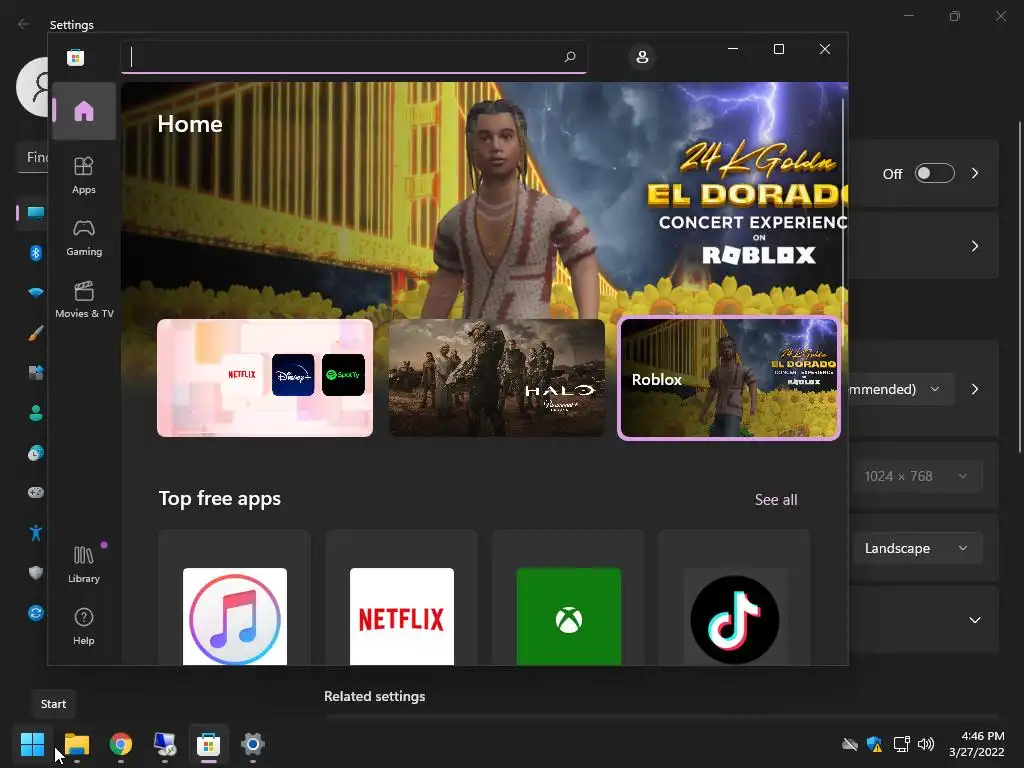Select Windows Update in Settings sidebar
The image size is (1024, 768).
tap(35, 613)
